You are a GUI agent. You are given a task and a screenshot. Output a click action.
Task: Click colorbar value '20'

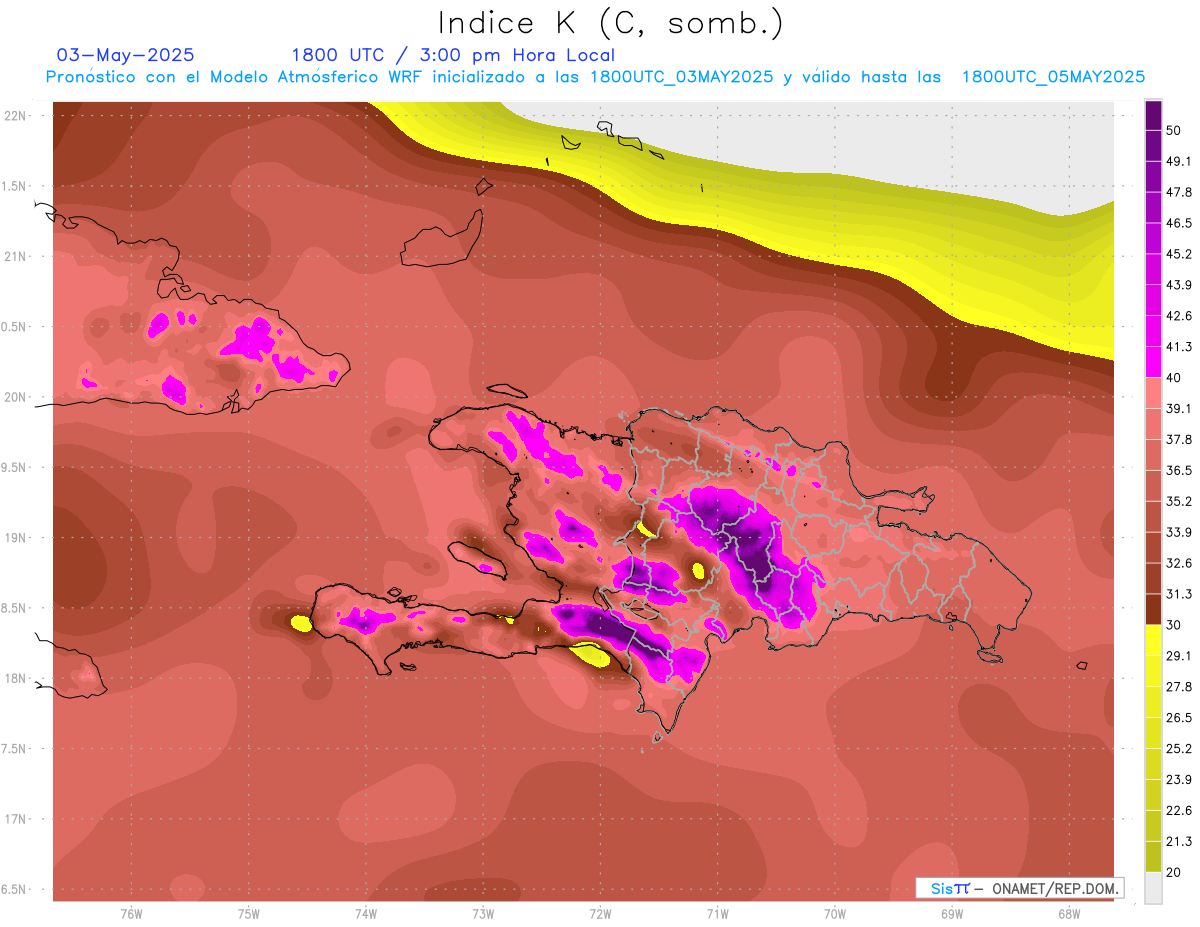click(x=1174, y=872)
